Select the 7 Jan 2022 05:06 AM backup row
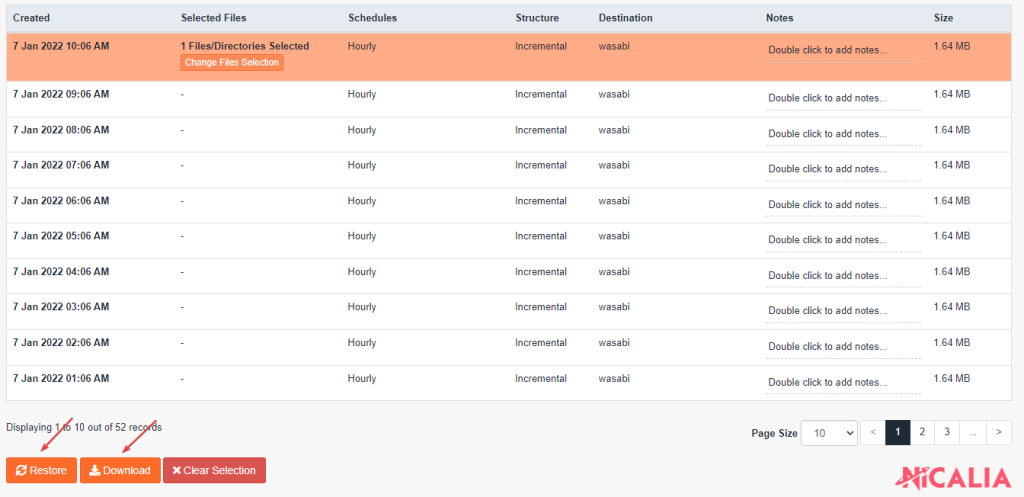The width and height of the screenshot is (1024, 497). click(x=61, y=237)
